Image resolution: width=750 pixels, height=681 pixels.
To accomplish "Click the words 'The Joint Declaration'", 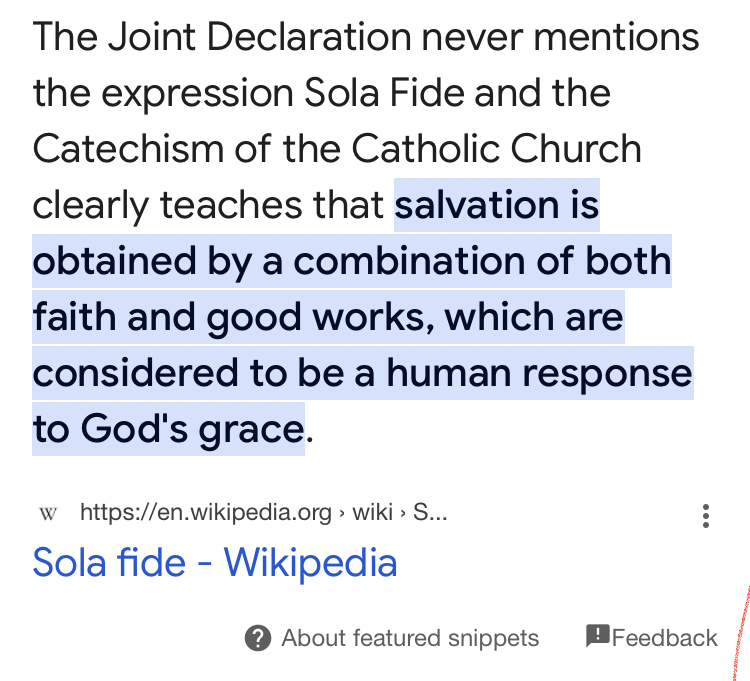I will coord(222,37).
